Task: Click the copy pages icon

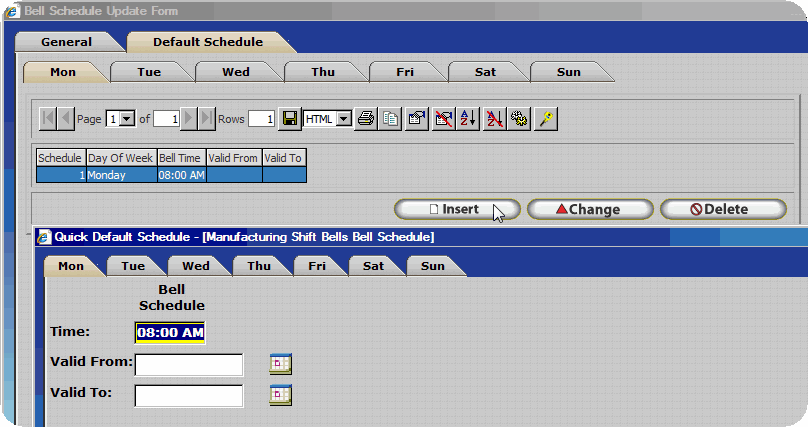Action: pyautogui.click(x=391, y=119)
